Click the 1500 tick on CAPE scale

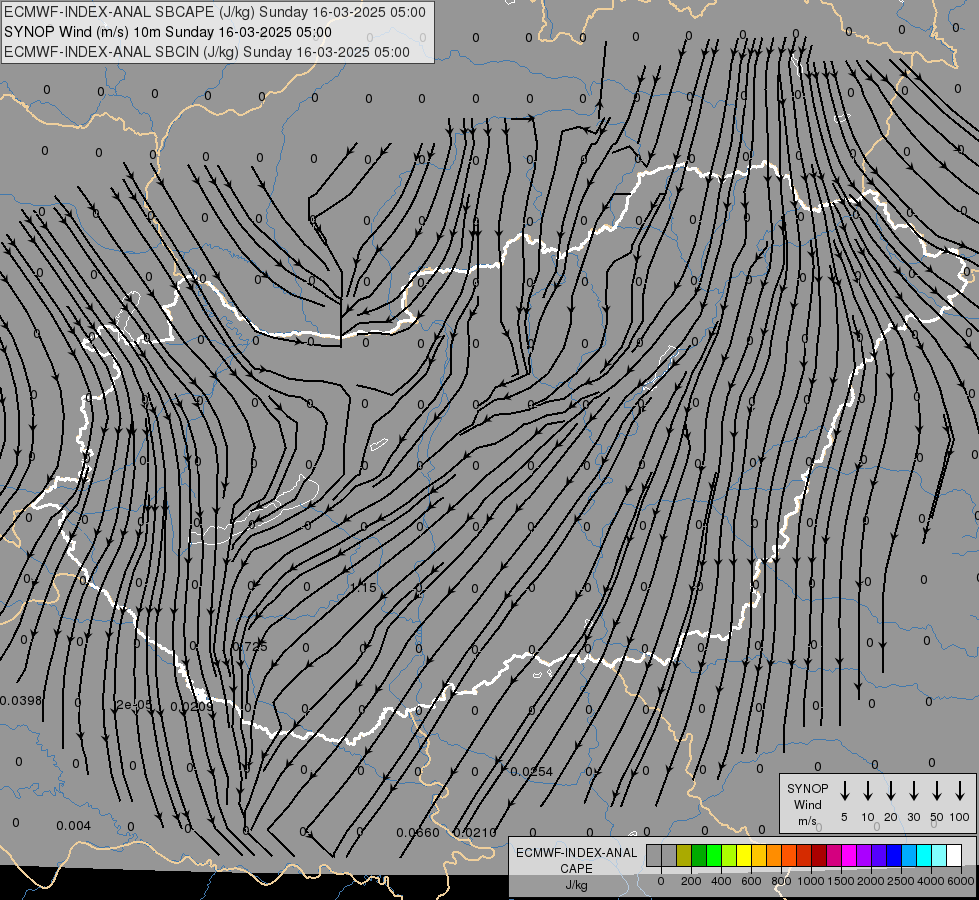click(x=841, y=881)
